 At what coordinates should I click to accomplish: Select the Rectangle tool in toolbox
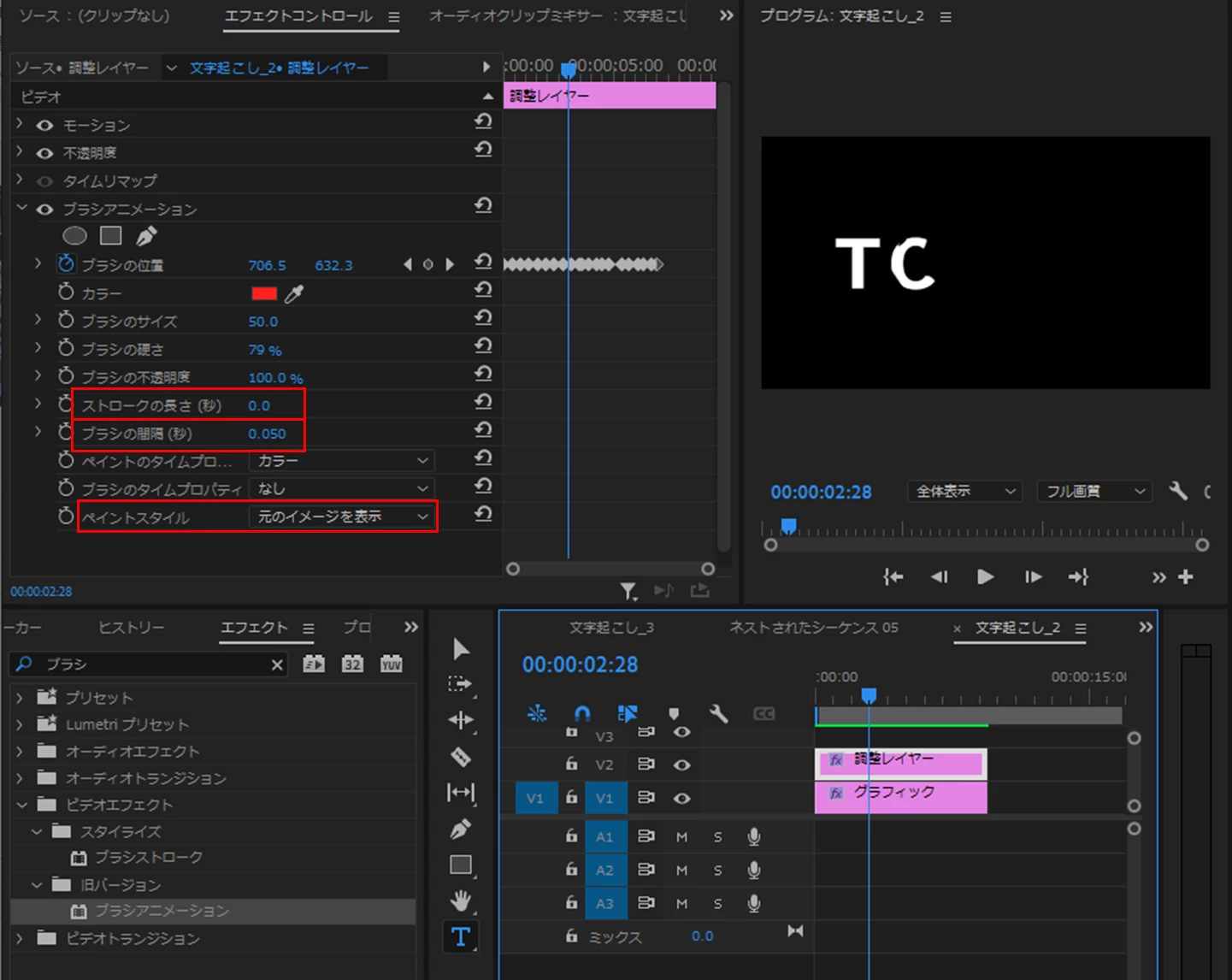[461, 865]
